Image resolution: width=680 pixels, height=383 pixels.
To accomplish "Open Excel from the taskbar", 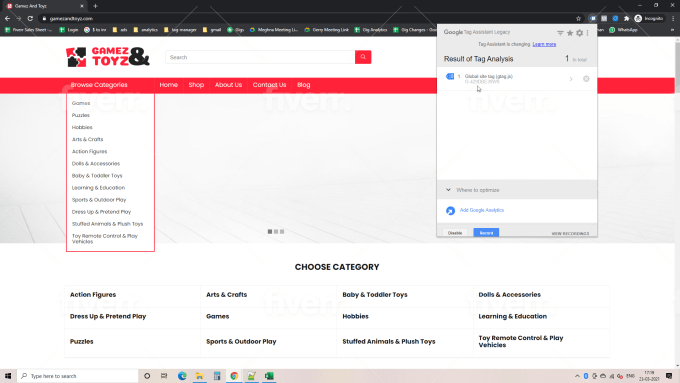I will (x=269, y=376).
